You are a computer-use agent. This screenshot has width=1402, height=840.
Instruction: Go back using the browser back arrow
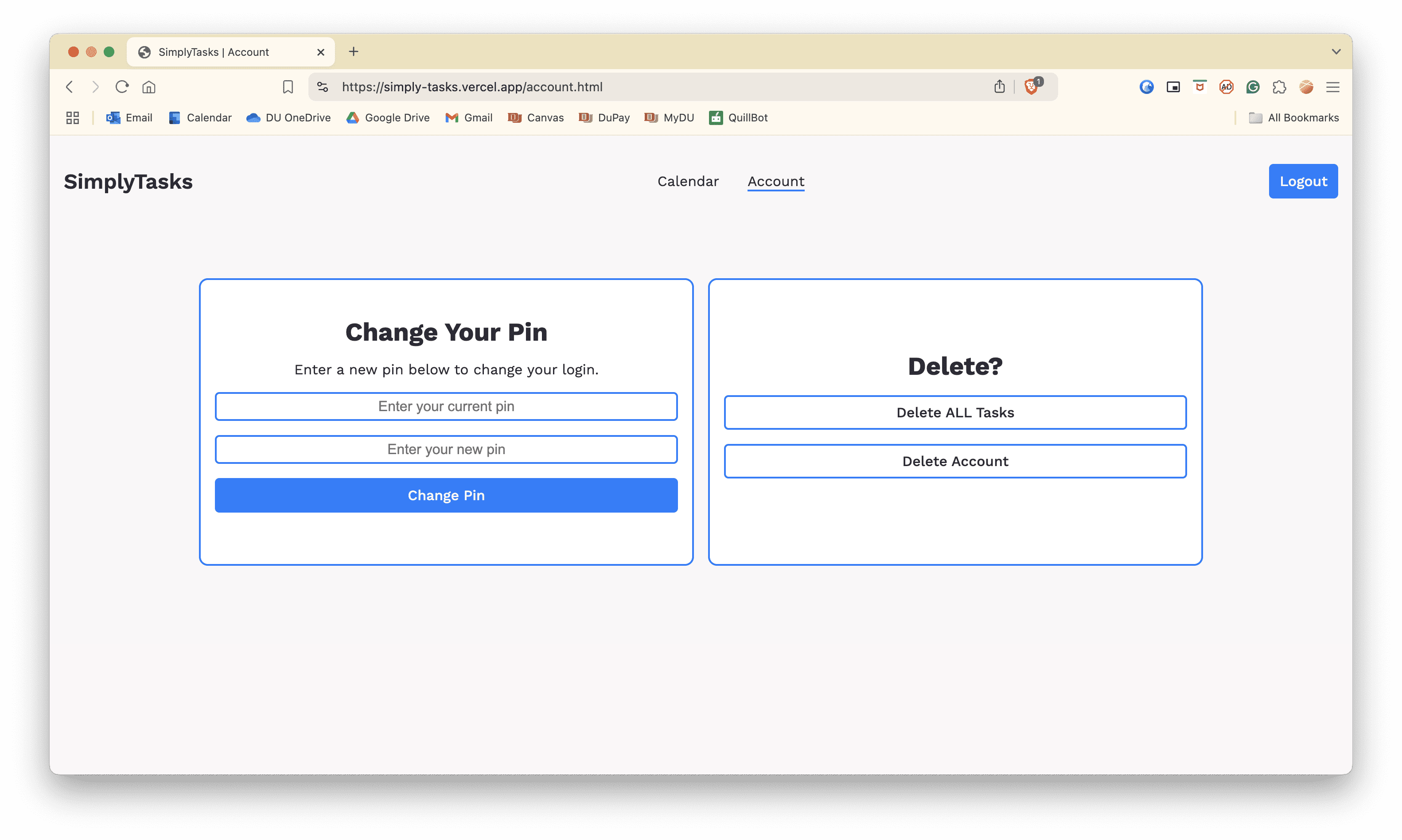[70, 86]
